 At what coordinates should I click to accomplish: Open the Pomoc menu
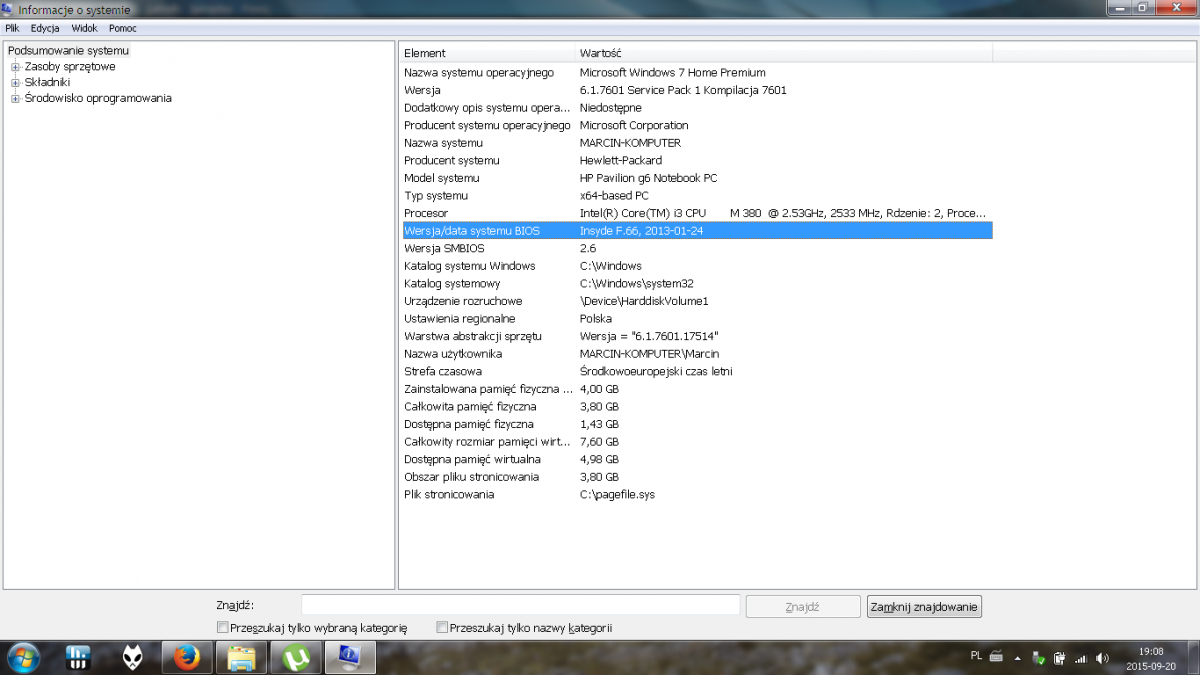pos(123,28)
